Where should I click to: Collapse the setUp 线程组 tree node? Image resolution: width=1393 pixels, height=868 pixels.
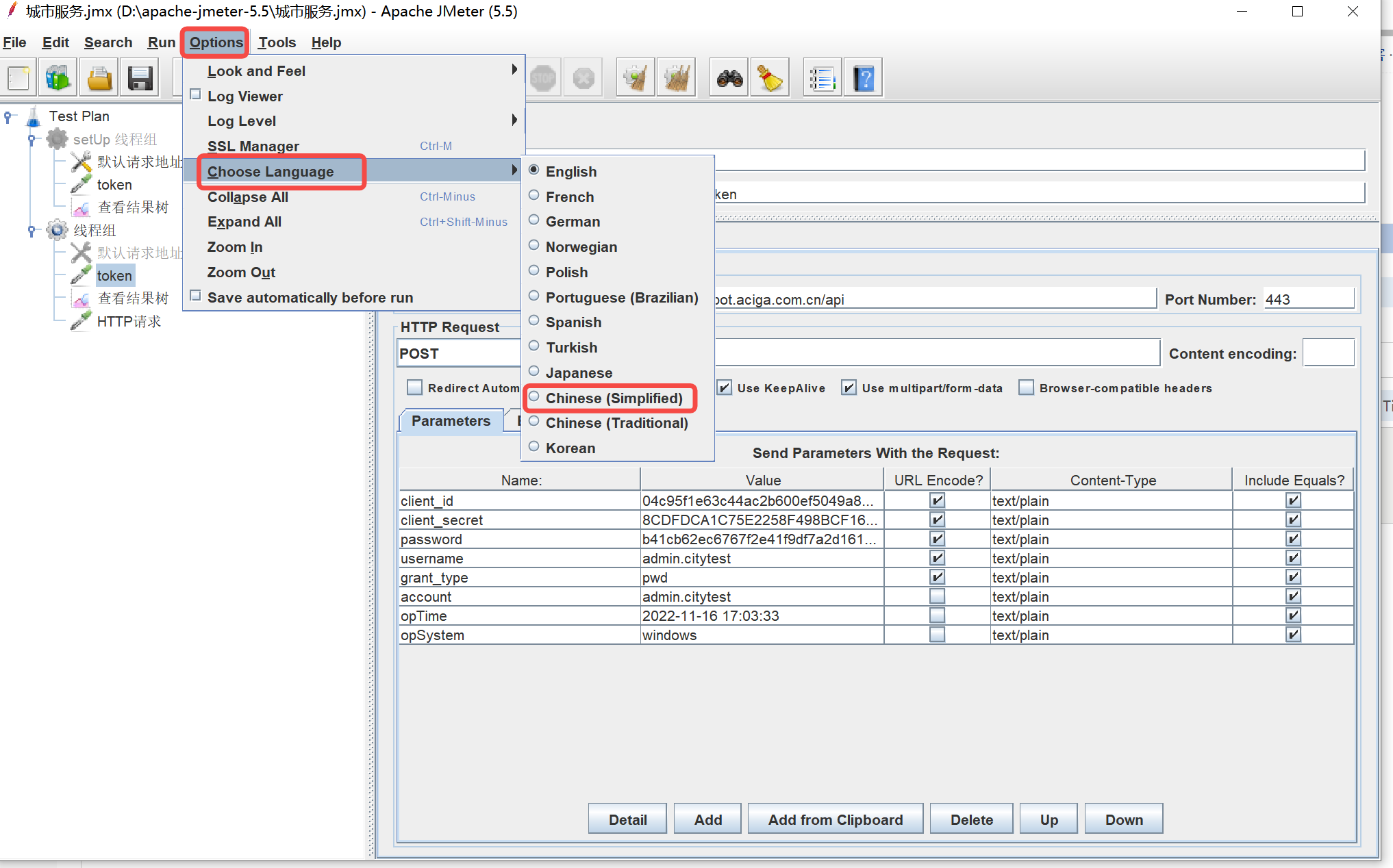click(31, 140)
